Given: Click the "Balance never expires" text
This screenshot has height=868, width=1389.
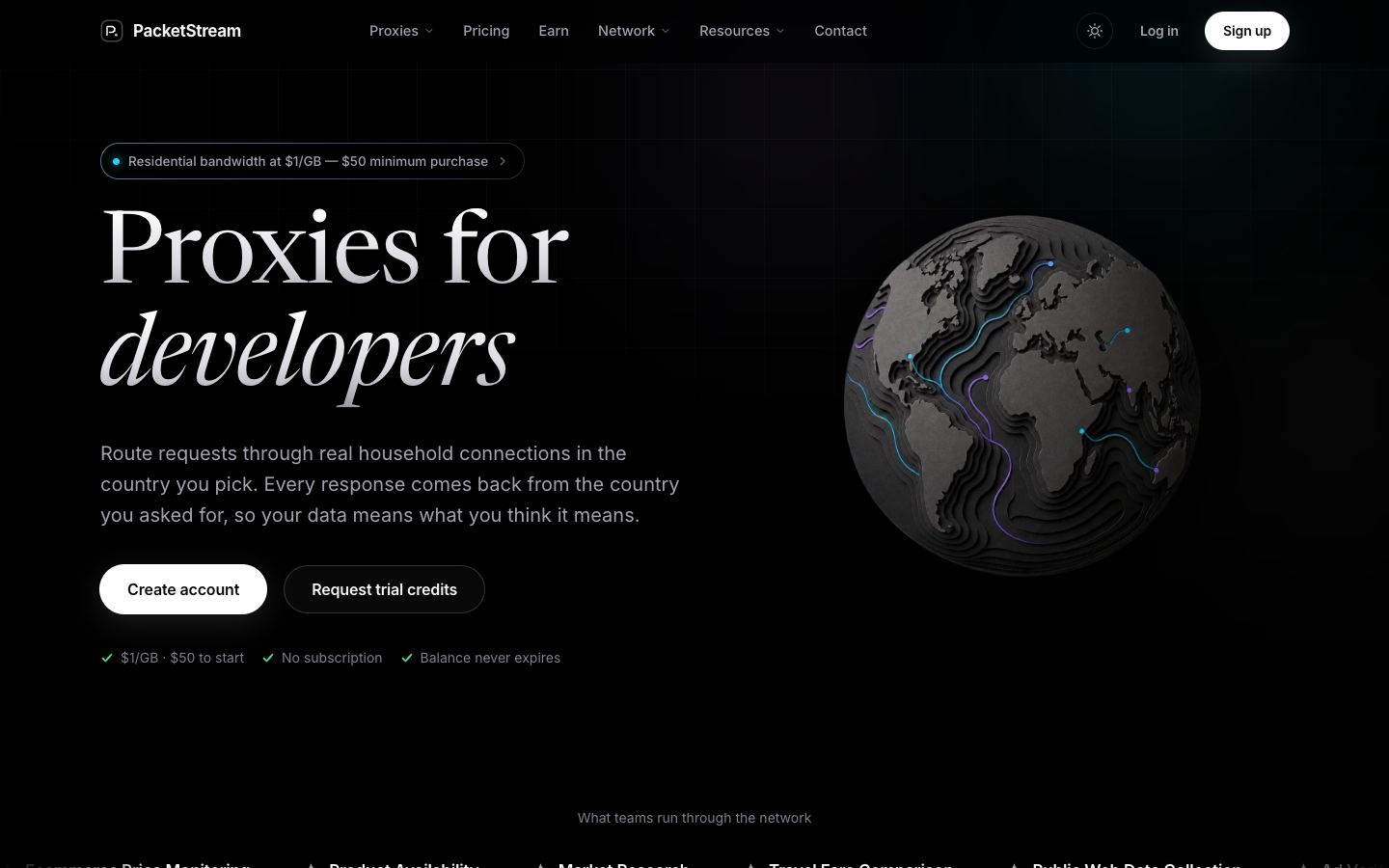Looking at the screenshot, I should [x=490, y=658].
